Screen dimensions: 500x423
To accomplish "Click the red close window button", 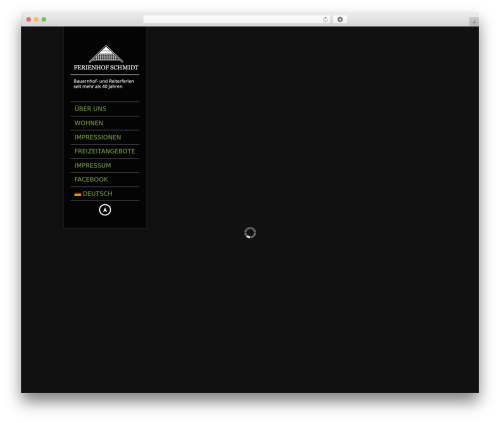I will pyautogui.click(x=29, y=20).
